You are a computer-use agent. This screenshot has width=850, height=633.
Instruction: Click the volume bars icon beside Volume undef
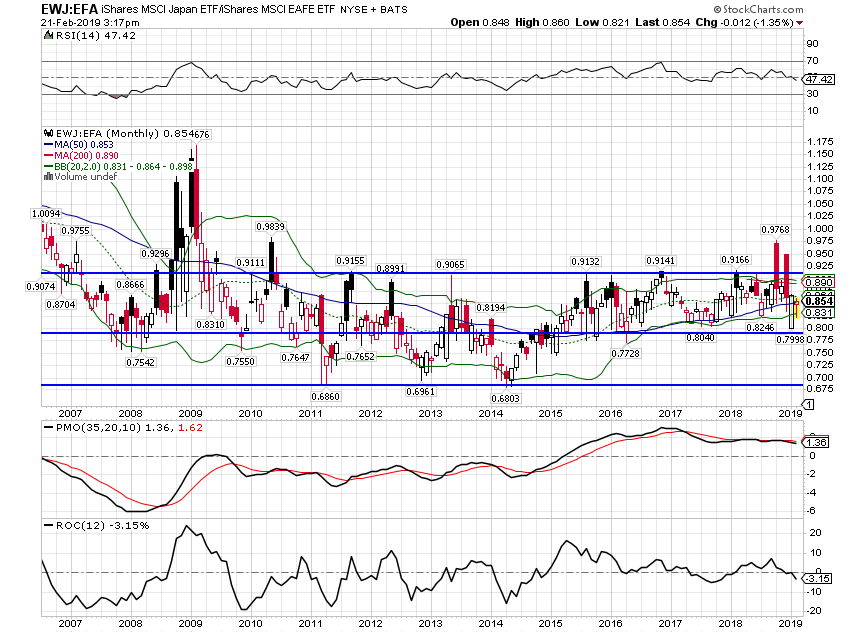[x=48, y=177]
